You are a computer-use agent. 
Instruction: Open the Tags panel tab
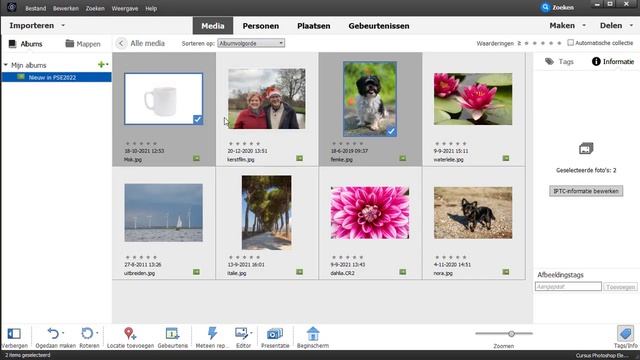click(x=559, y=62)
